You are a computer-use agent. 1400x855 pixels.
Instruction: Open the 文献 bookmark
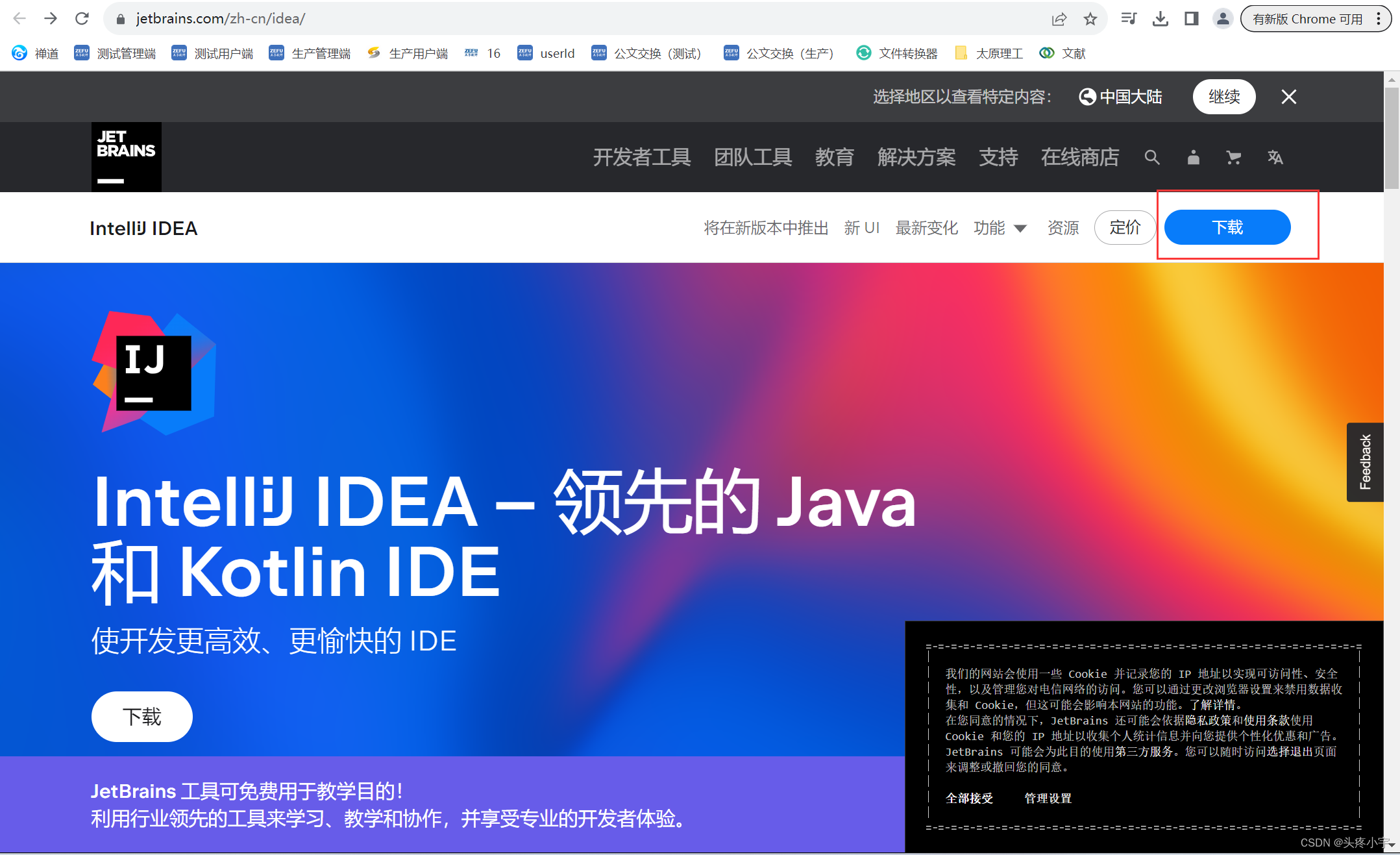click(x=1062, y=53)
